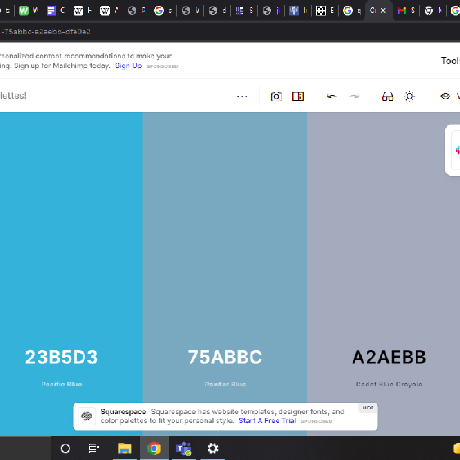This screenshot has width=460, height=460.
Task: Open Settings gear on the taskbar
Action: [213, 448]
